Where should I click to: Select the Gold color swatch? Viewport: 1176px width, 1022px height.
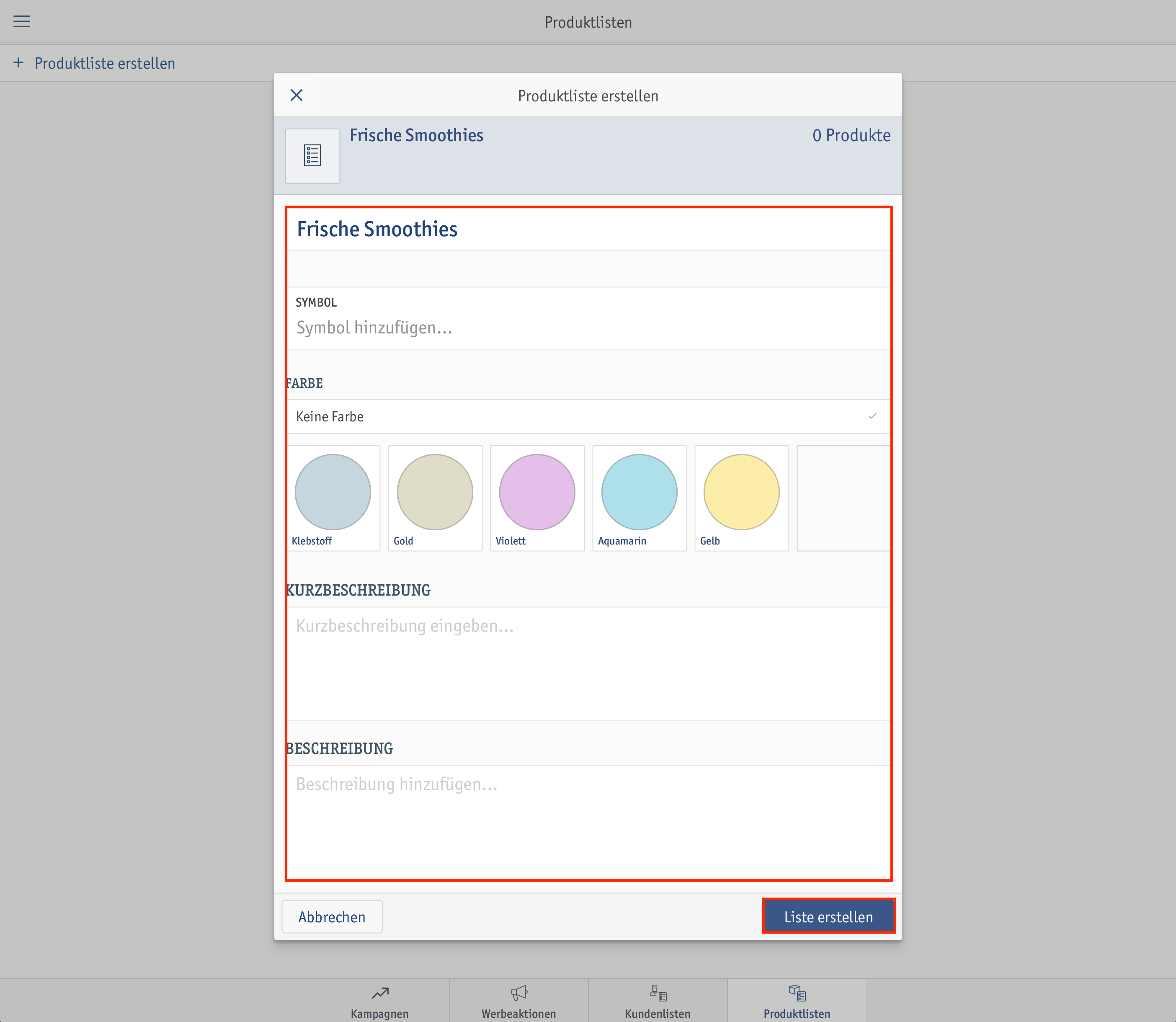click(435, 498)
